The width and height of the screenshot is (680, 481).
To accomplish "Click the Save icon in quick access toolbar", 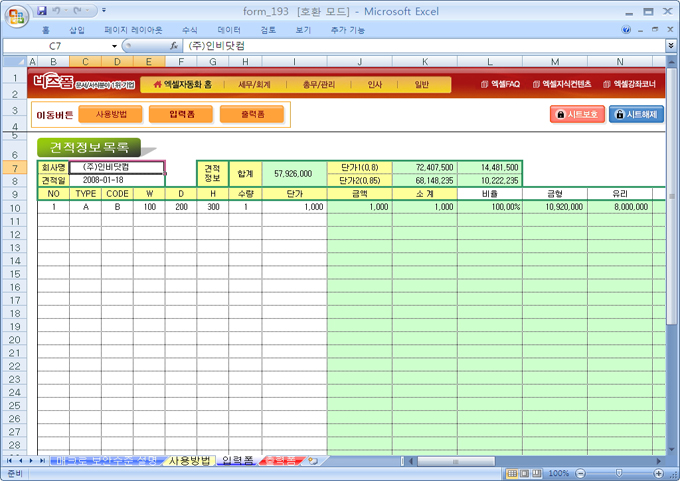I will pyautogui.click(x=41, y=11).
